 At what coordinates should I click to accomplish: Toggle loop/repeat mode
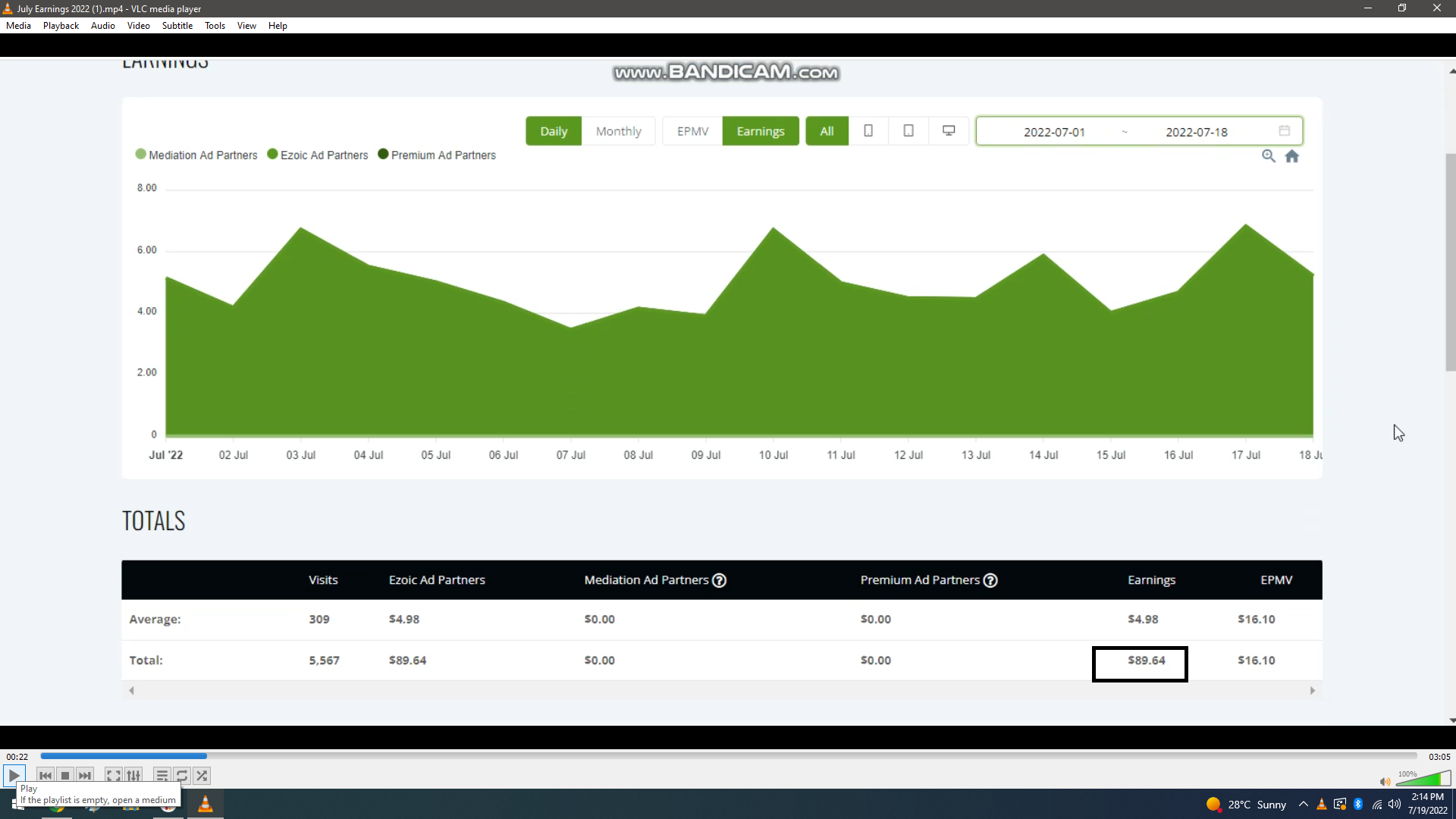click(x=182, y=776)
